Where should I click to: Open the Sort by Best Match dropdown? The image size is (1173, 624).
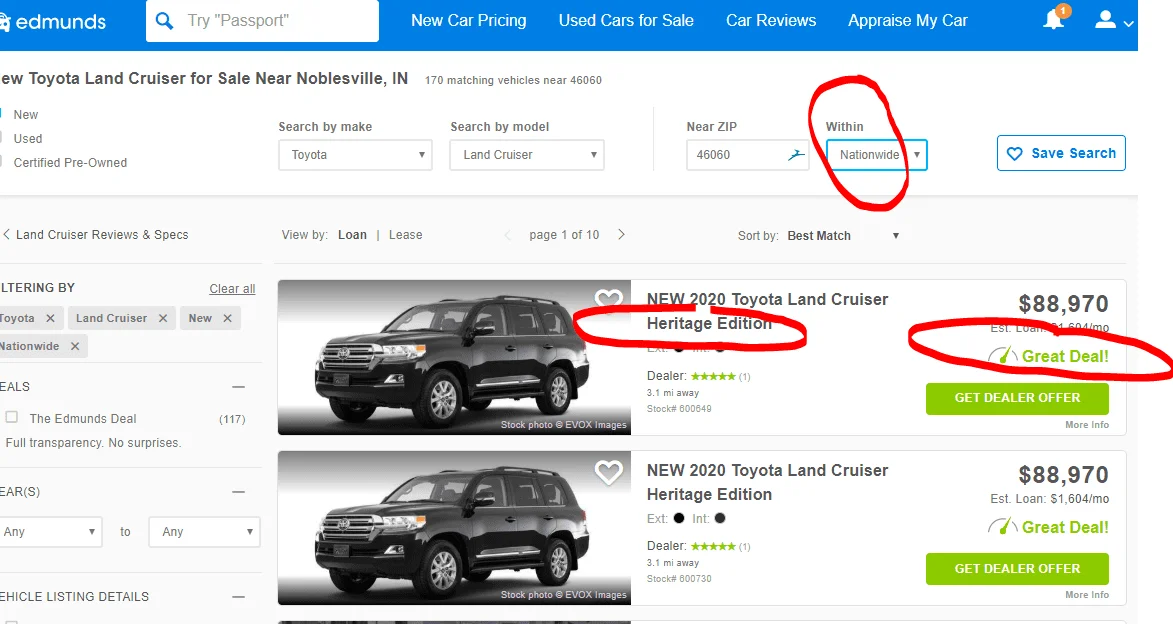[843, 236]
